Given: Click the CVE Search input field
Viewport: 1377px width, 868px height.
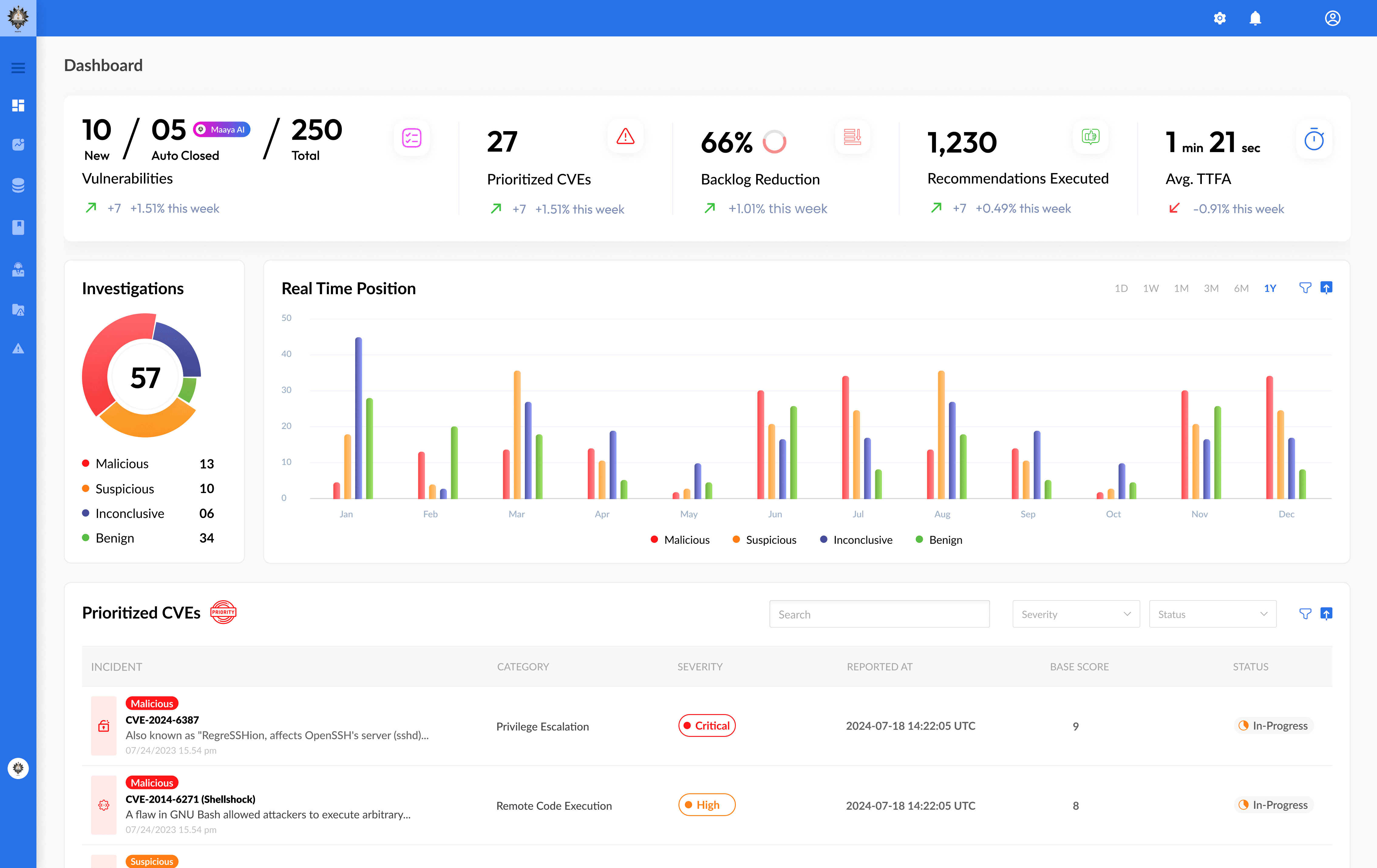Looking at the screenshot, I should point(879,614).
